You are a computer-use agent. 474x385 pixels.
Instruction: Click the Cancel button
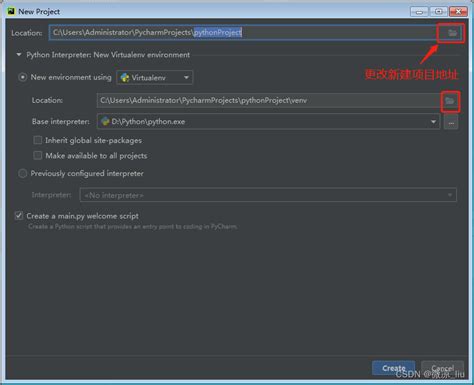442,368
